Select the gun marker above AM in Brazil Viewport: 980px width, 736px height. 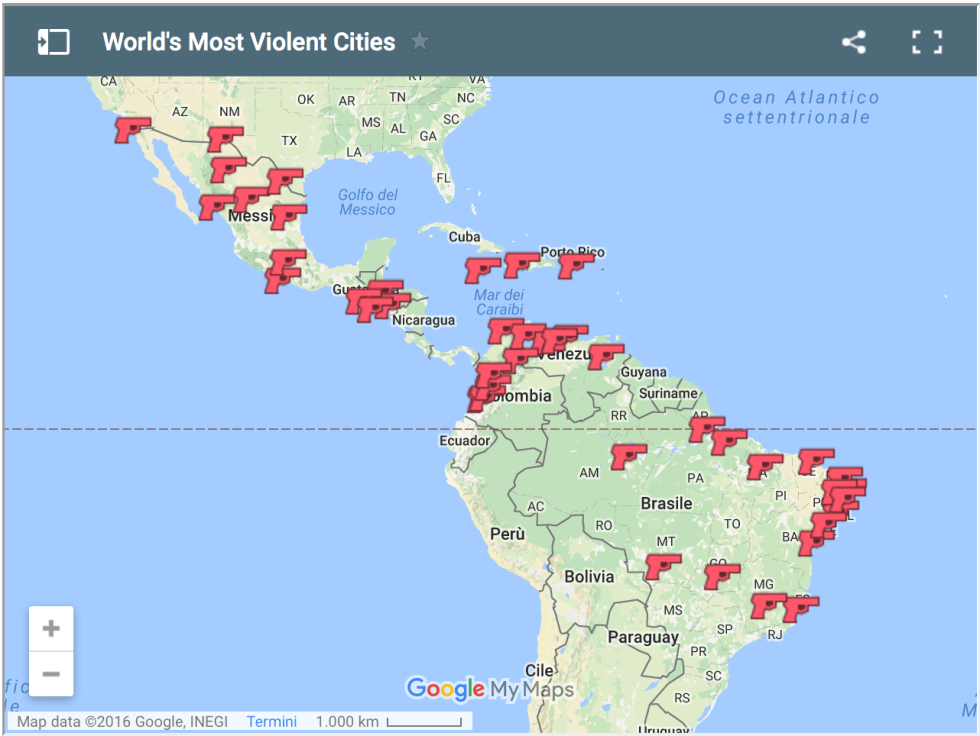628,456
